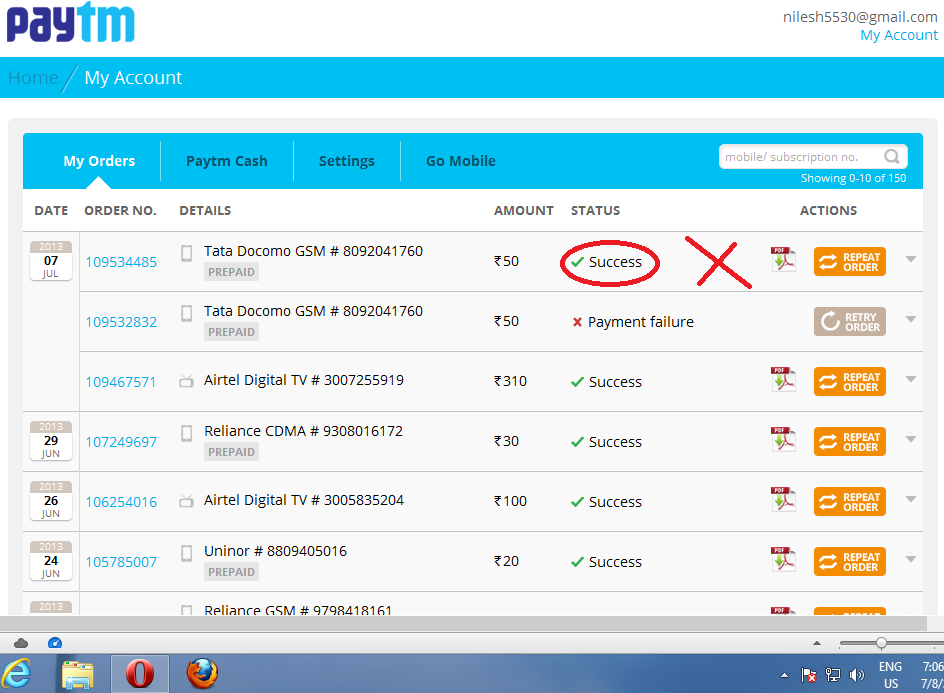
Task: Click the search magnifier icon
Action: pos(892,157)
